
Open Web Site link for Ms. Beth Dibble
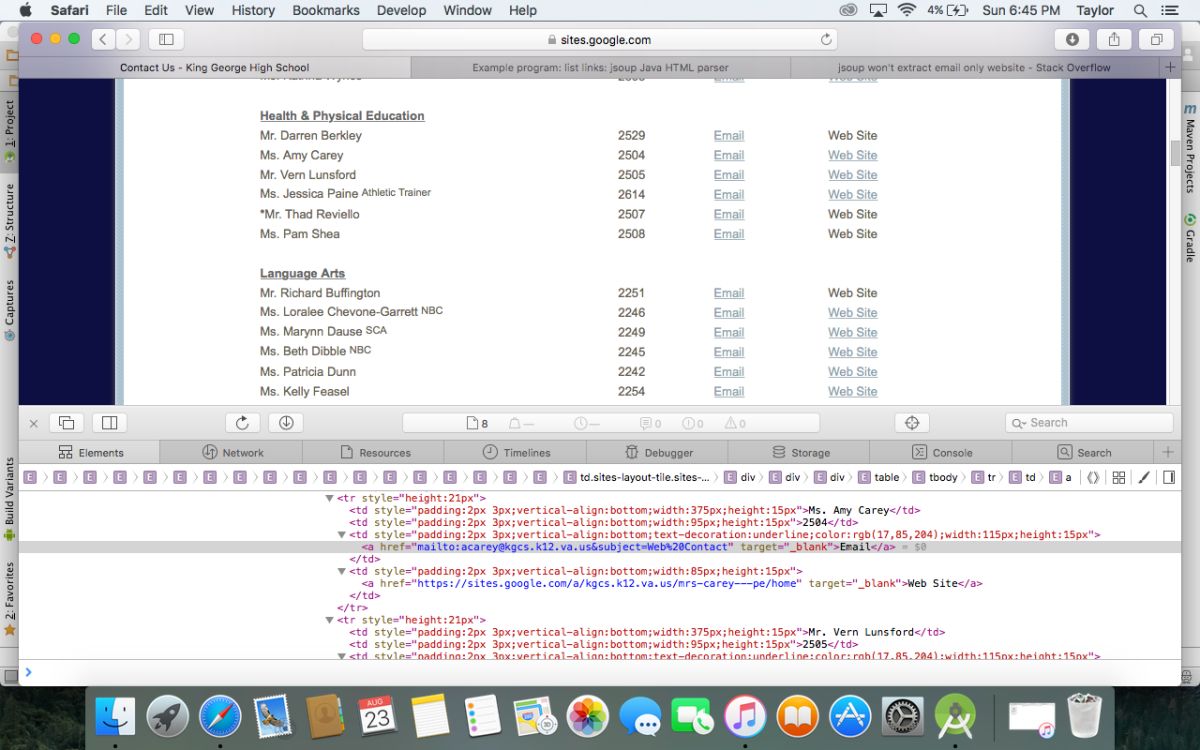(x=852, y=352)
